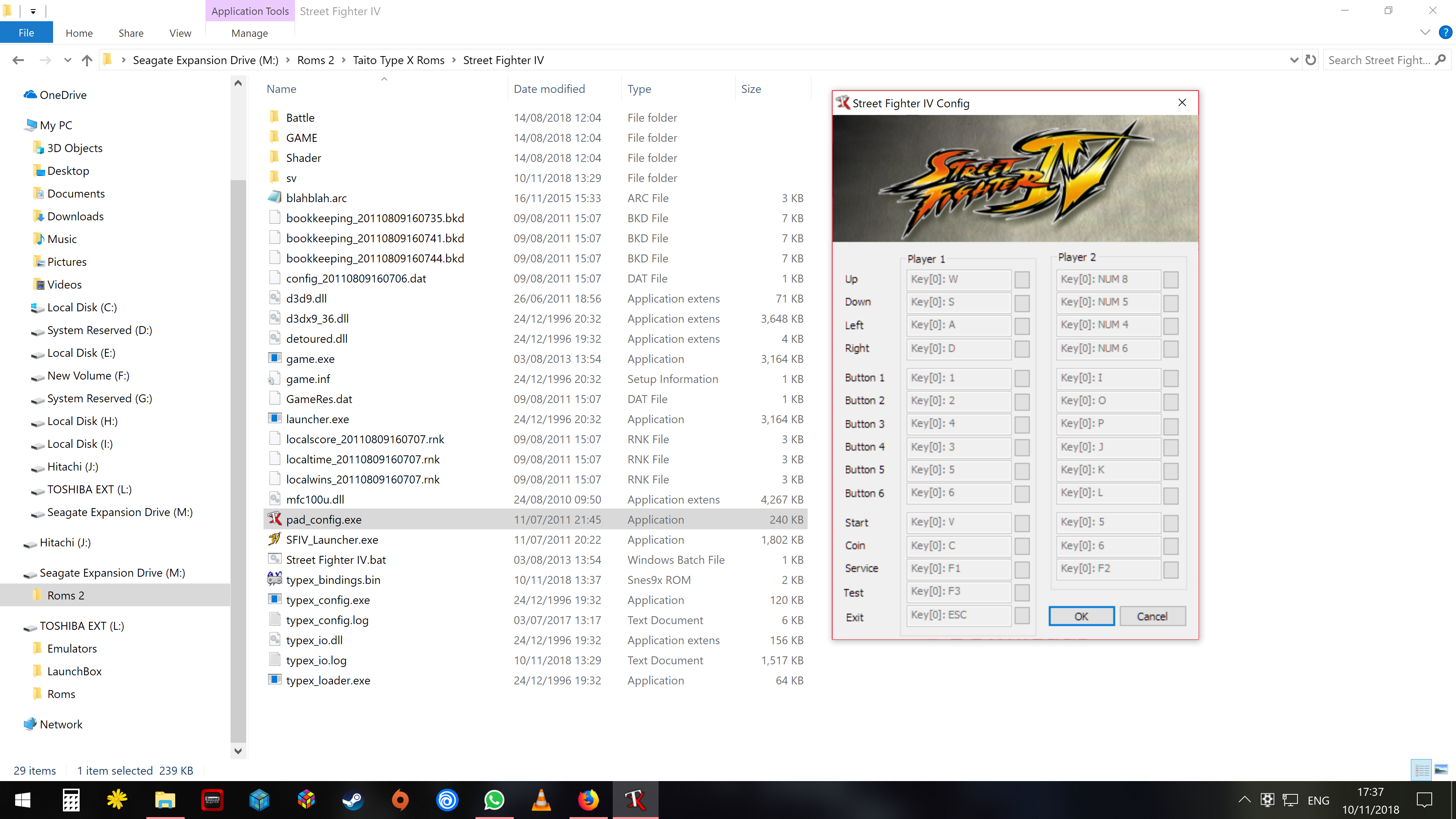
Task: Open VLC media player from the taskbar
Action: pyautogui.click(x=541, y=800)
